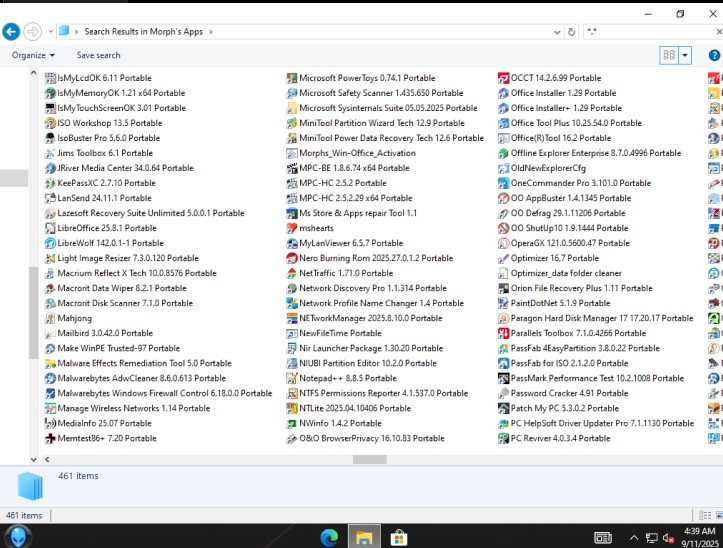This screenshot has height=548, width=723.
Task: Select OCCT 14.2.6.99 Portable icon
Action: pyautogui.click(x=504, y=78)
